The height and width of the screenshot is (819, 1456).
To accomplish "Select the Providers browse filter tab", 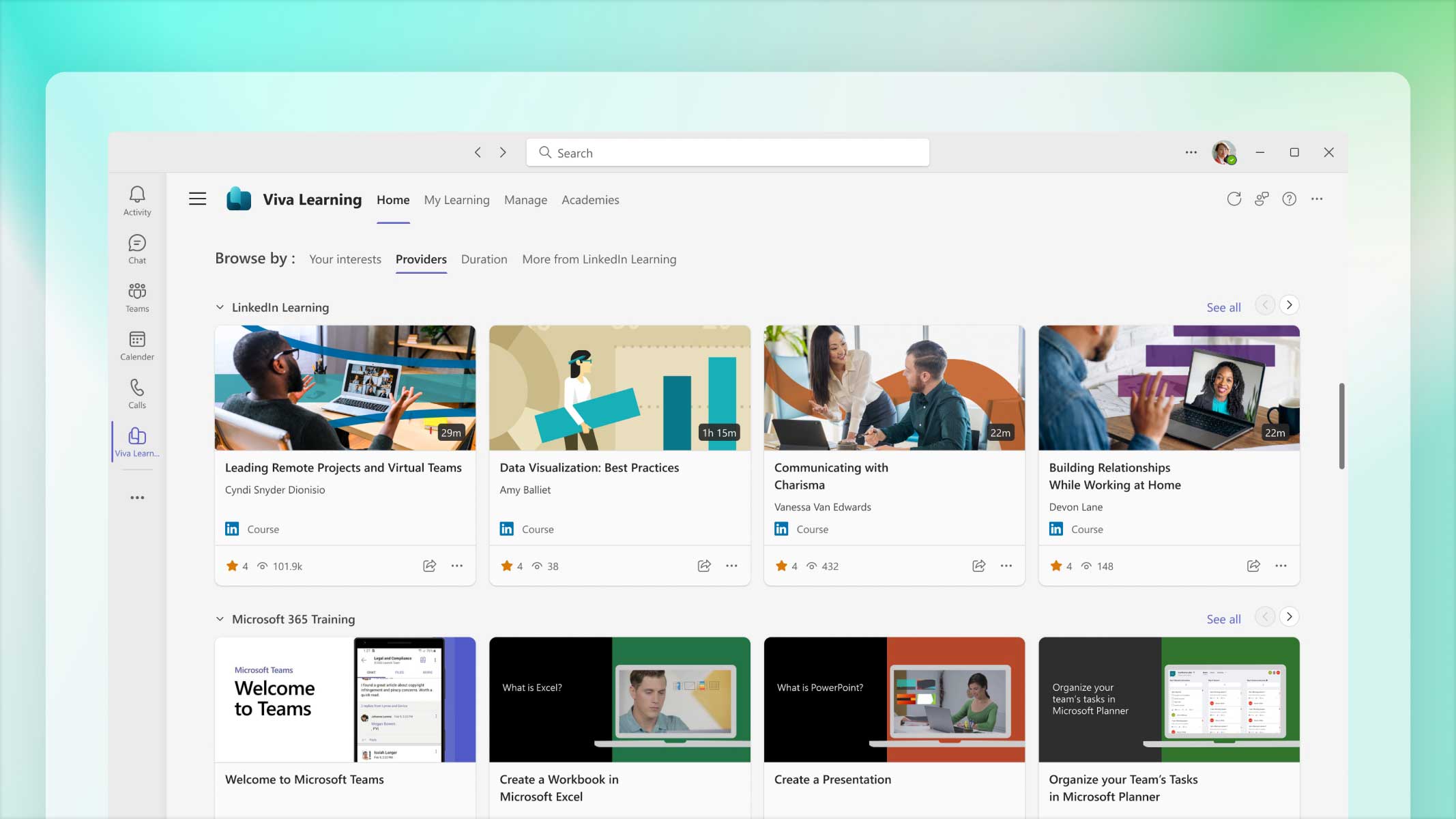I will click(421, 259).
